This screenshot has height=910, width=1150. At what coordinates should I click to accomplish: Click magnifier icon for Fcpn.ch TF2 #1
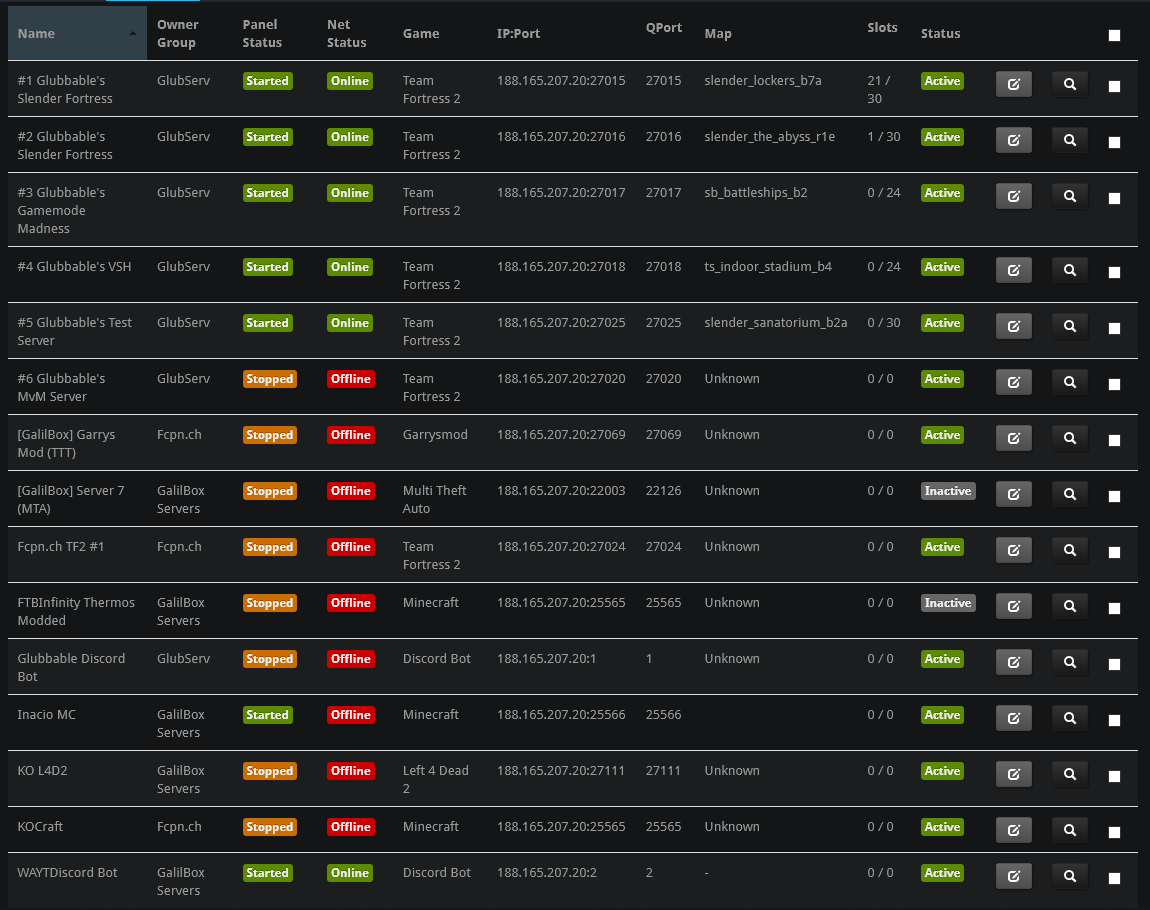click(1070, 551)
